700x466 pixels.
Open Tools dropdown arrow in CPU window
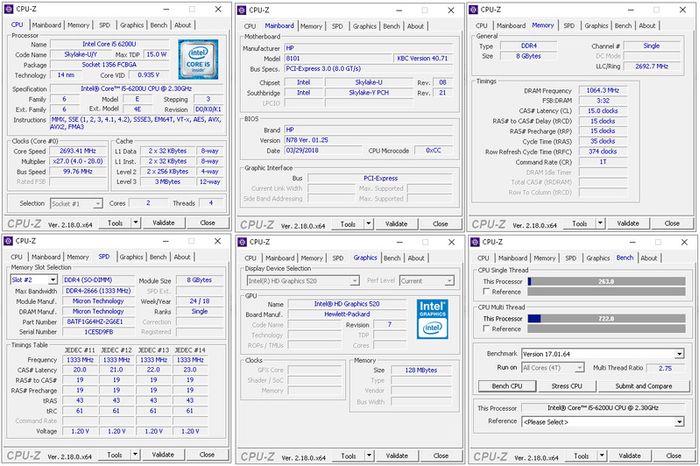135,222
